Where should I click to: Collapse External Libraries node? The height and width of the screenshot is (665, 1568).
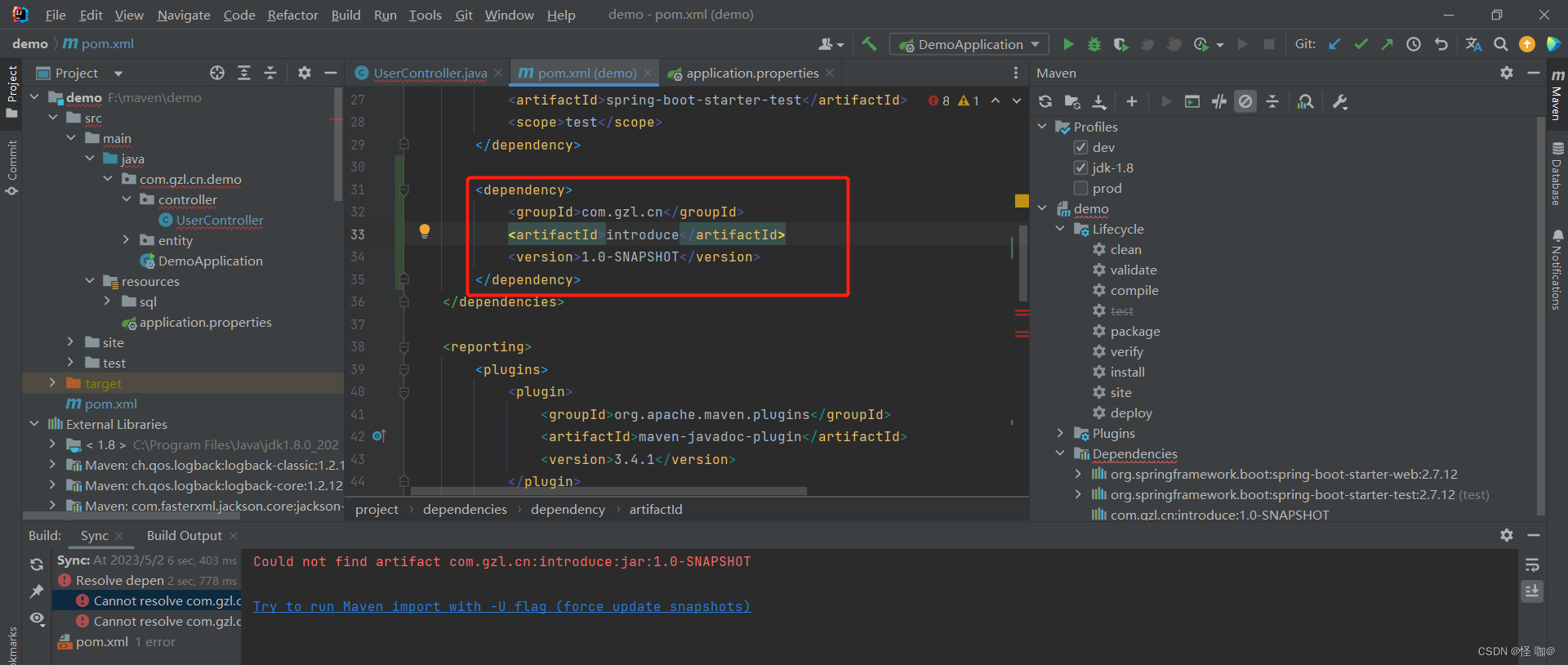pos(33,424)
